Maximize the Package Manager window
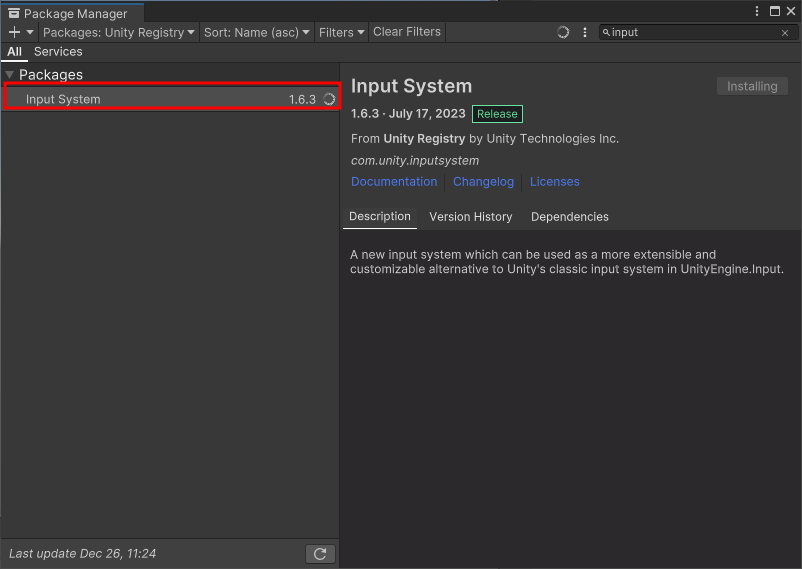Image resolution: width=802 pixels, height=569 pixels. (x=775, y=11)
